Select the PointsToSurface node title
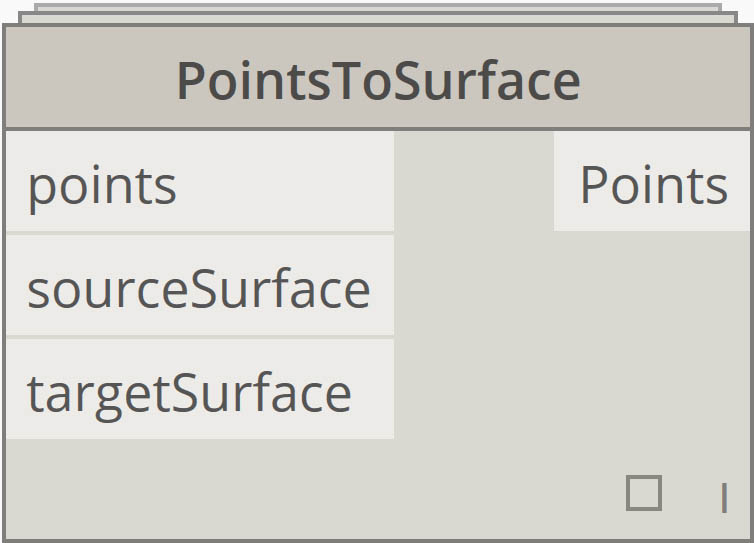 (378, 81)
